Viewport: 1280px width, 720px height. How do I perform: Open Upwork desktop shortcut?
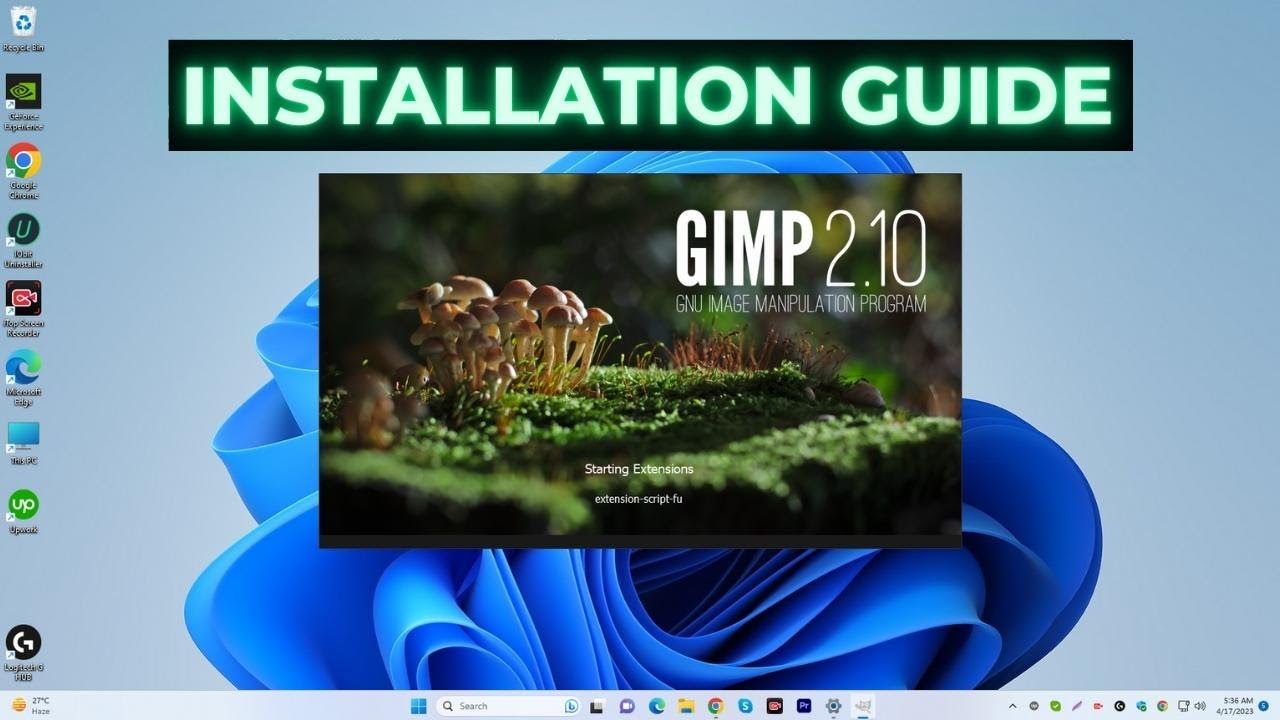23,511
